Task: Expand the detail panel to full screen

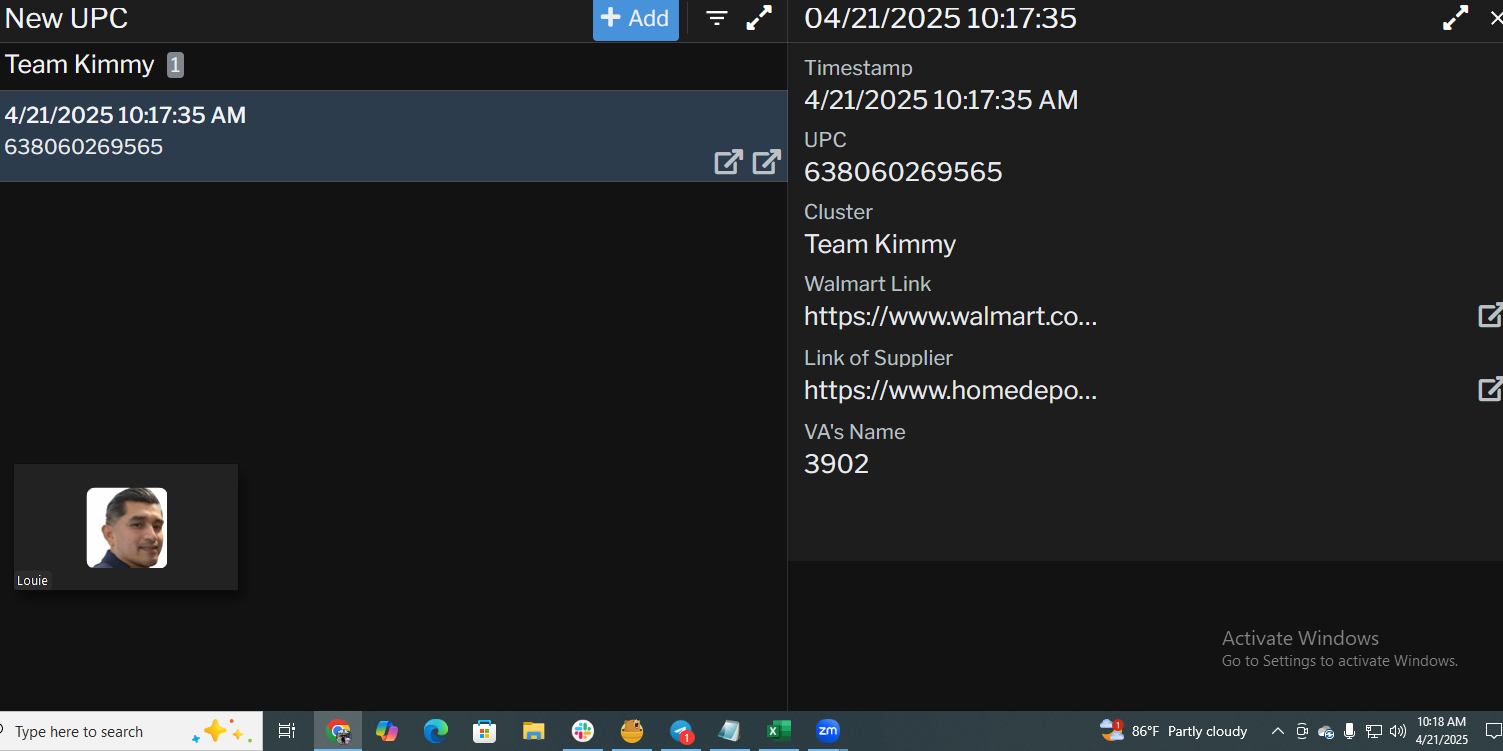Action: click(x=1455, y=18)
